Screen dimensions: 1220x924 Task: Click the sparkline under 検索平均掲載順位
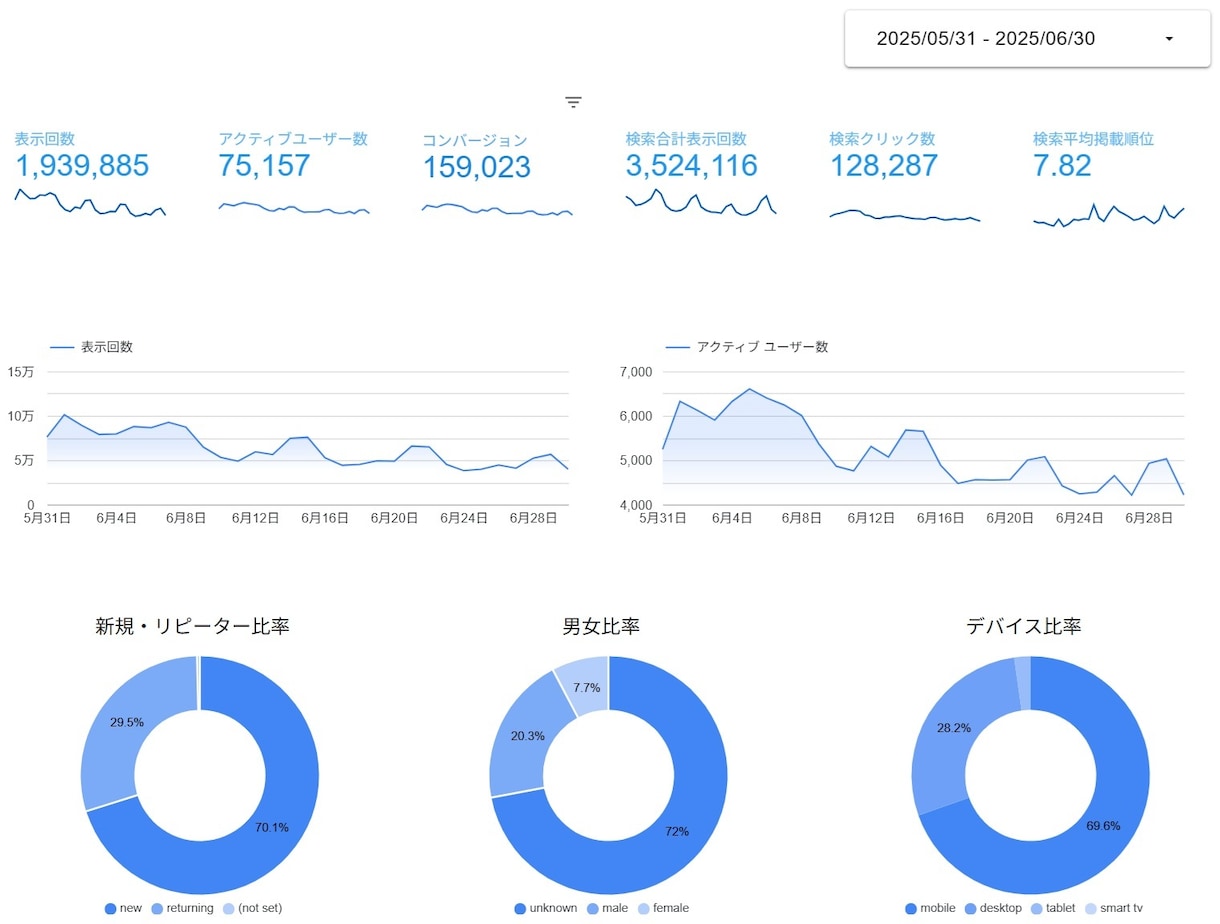click(1108, 214)
